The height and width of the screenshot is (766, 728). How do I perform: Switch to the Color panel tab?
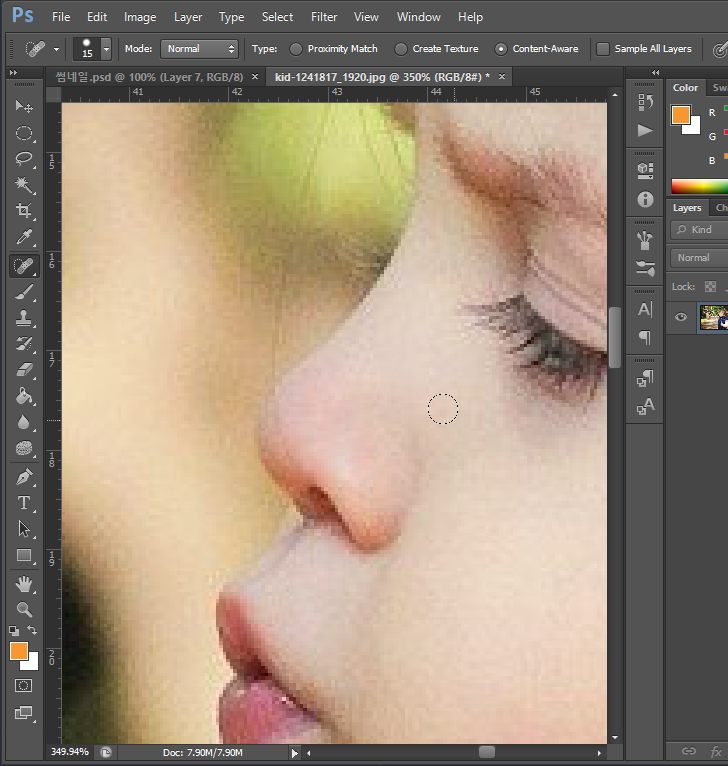(x=685, y=87)
